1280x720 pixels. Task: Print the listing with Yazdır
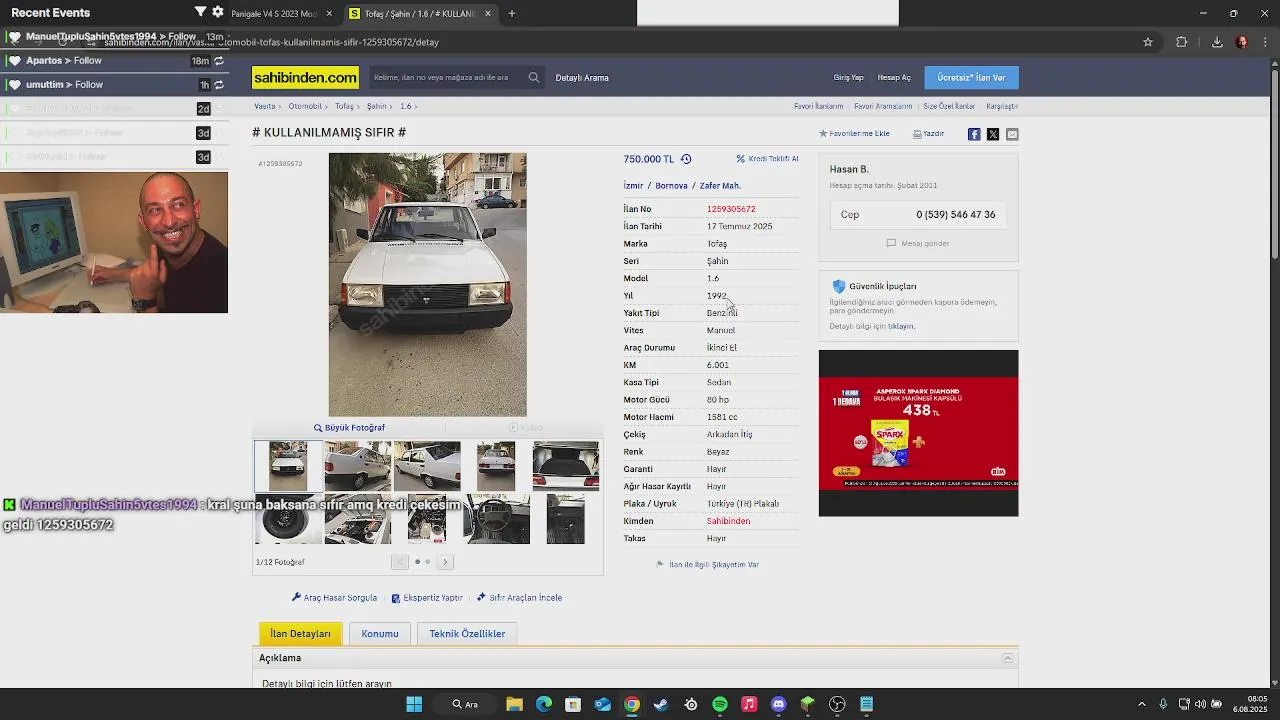pyautogui.click(x=928, y=134)
